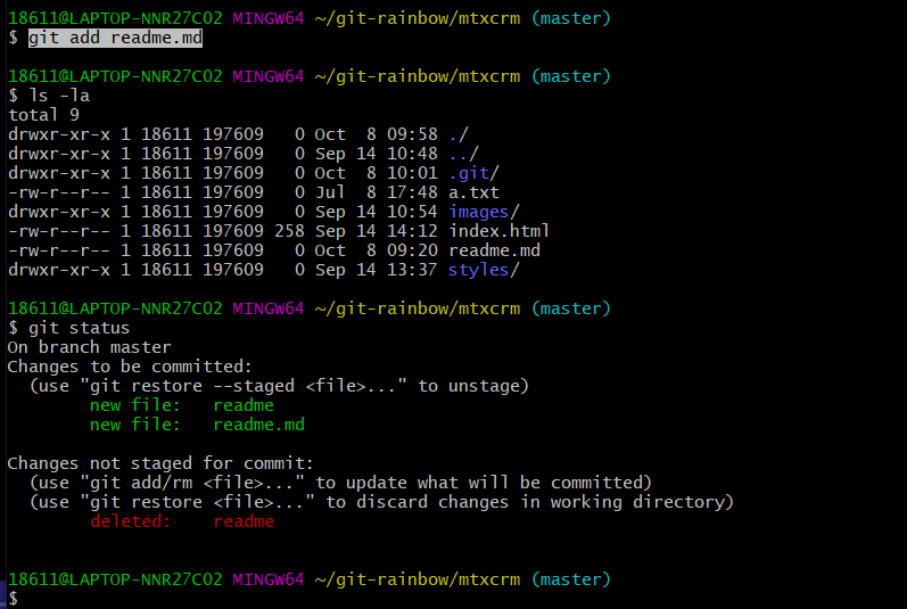Click the 'discard changes in working directory' hint
The height and width of the screenshot is (609, 908).
coord(382,502)
